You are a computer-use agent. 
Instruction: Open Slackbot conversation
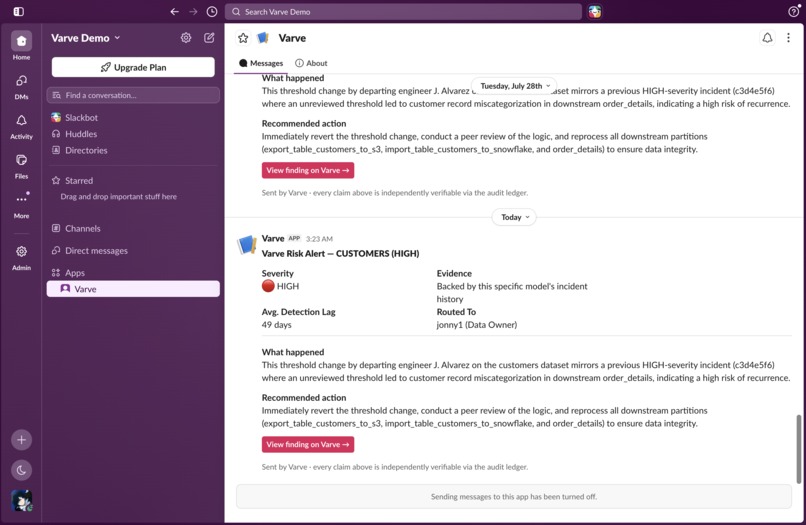[133, 117]
